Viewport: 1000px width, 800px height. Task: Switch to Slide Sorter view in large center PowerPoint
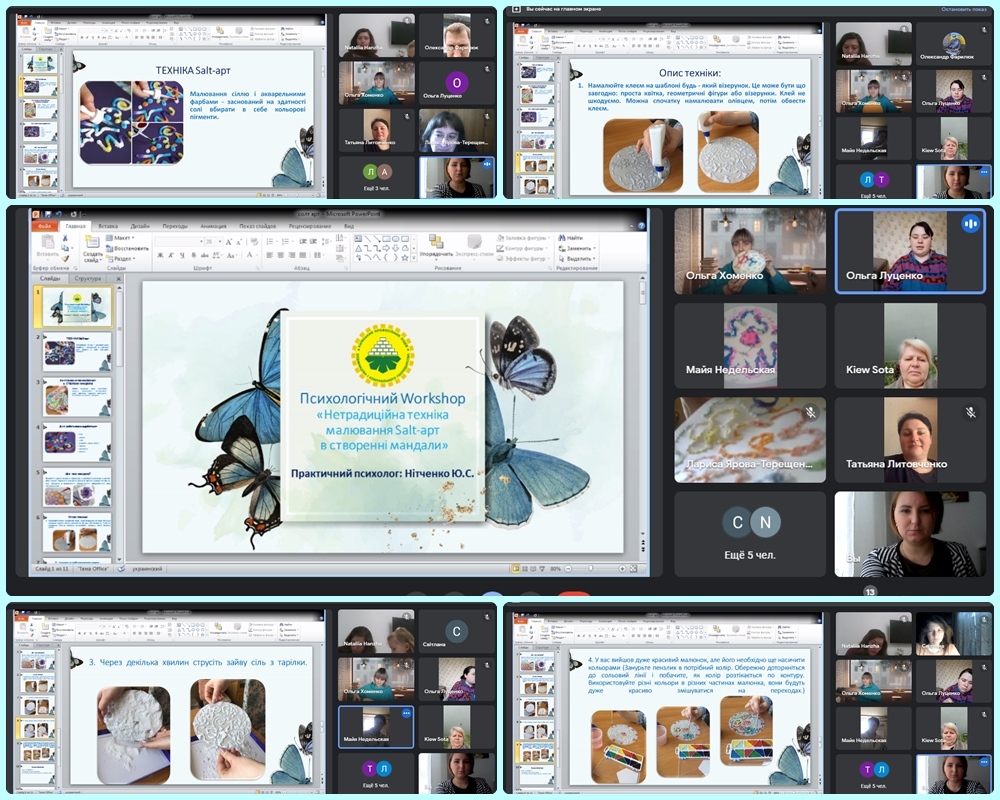pyautogui.click(x=524, y=568)
